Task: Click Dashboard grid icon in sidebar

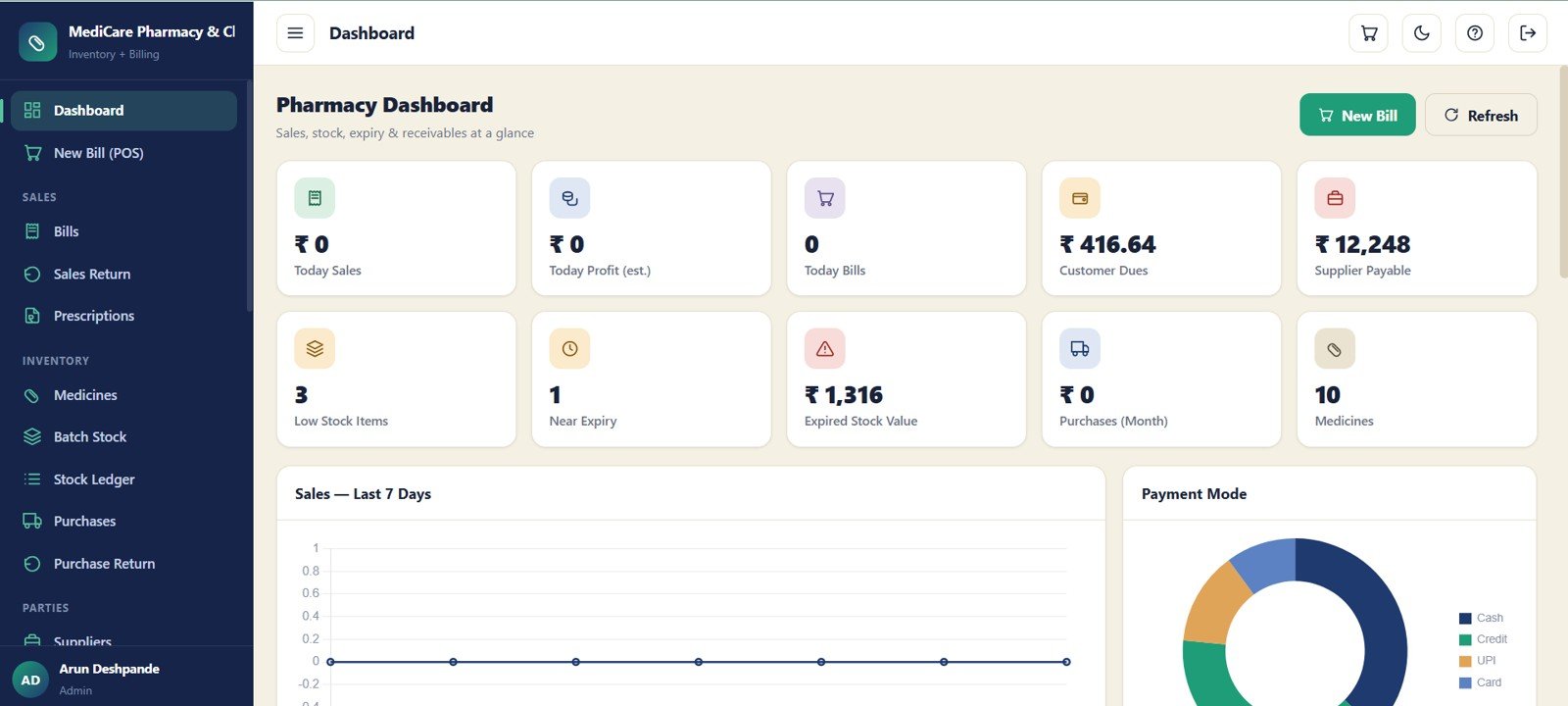Action: [32, 111]
